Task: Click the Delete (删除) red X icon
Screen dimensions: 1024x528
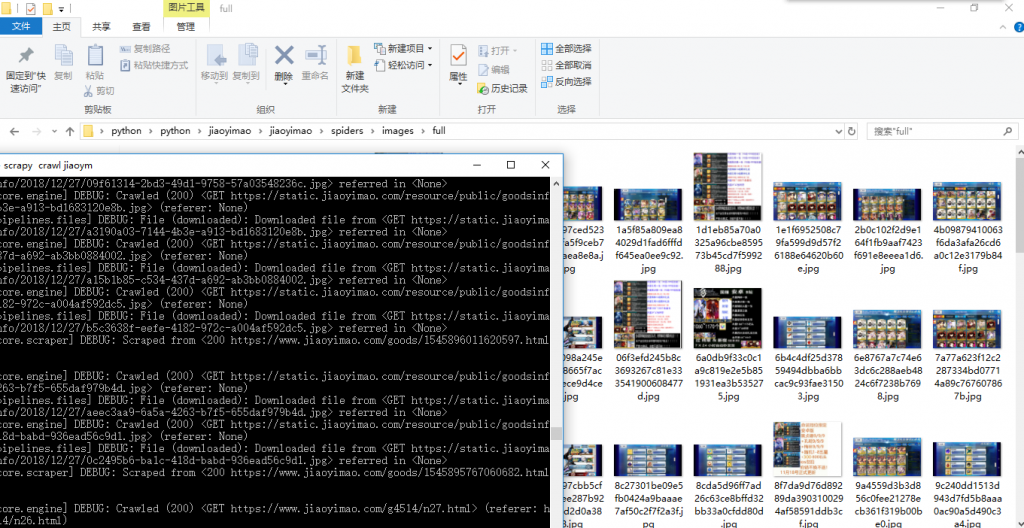Action: [x=284, y=56]
